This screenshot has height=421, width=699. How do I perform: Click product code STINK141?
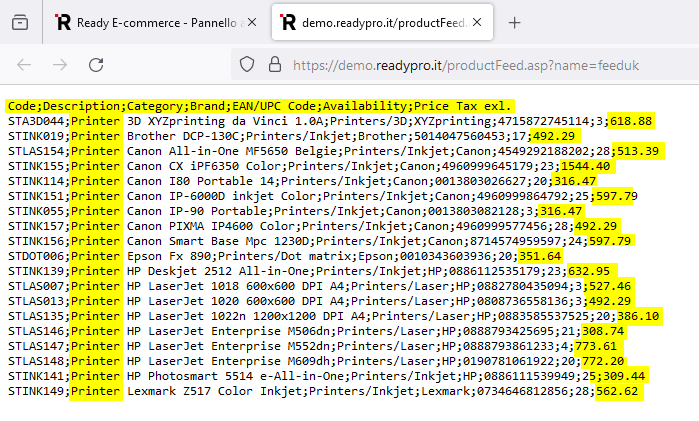pyautogui.click(x=36, y=376)
